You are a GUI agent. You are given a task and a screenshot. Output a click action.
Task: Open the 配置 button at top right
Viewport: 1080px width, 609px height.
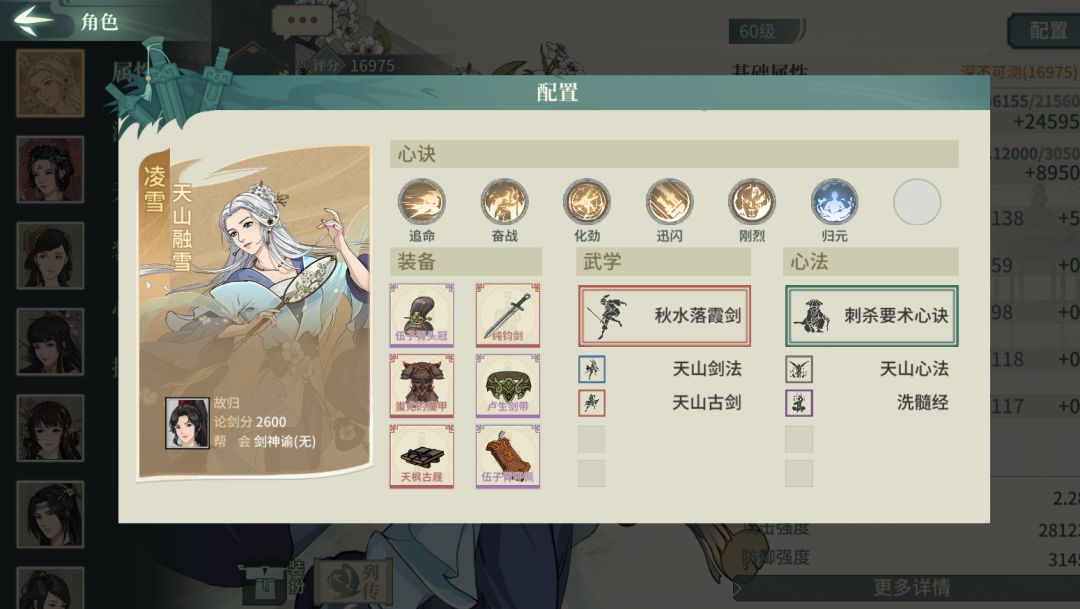1047,30
